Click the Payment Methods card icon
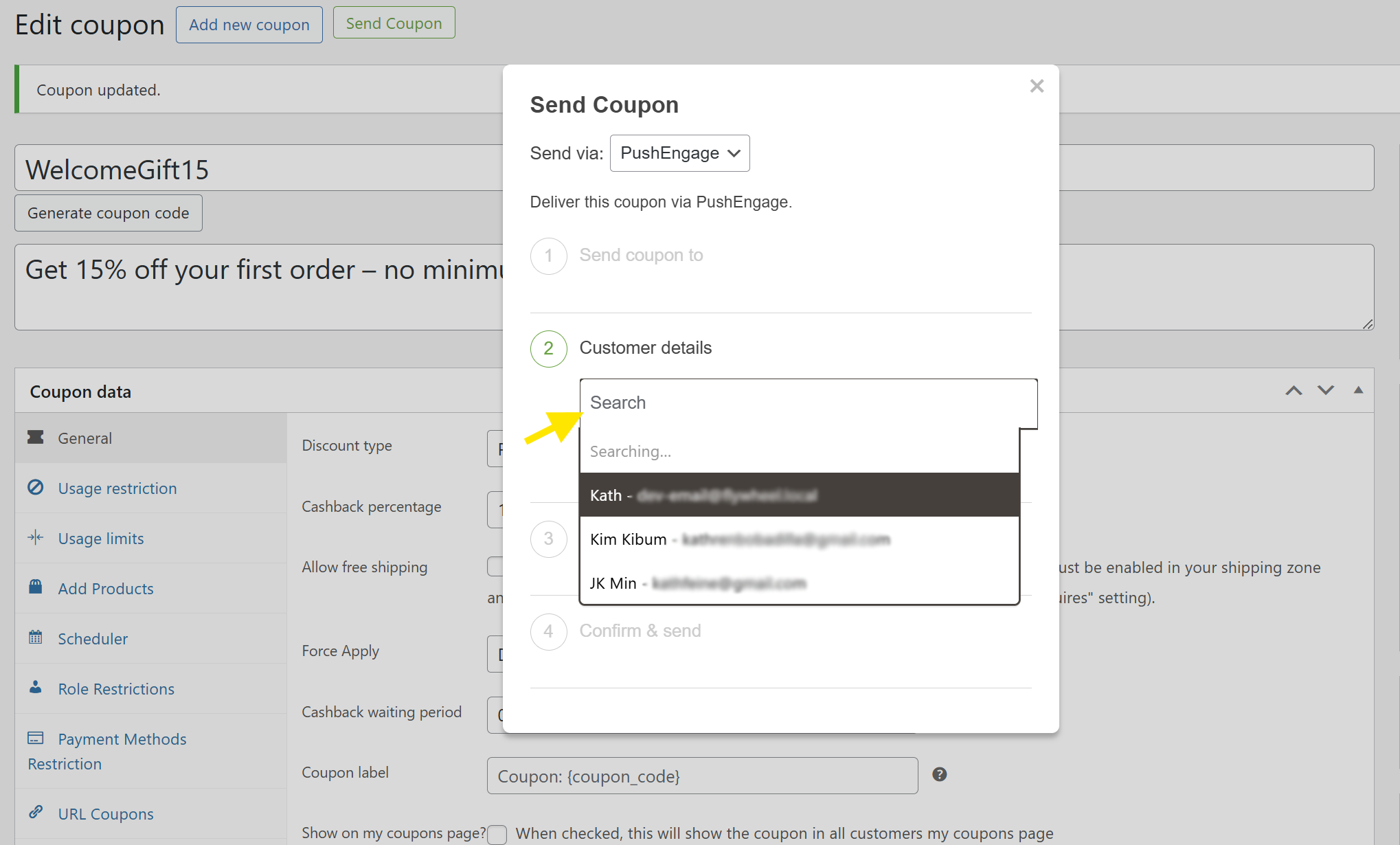The height and width of the screenshot is (845, 1400). pyautogui.click(x=36, y=738)
